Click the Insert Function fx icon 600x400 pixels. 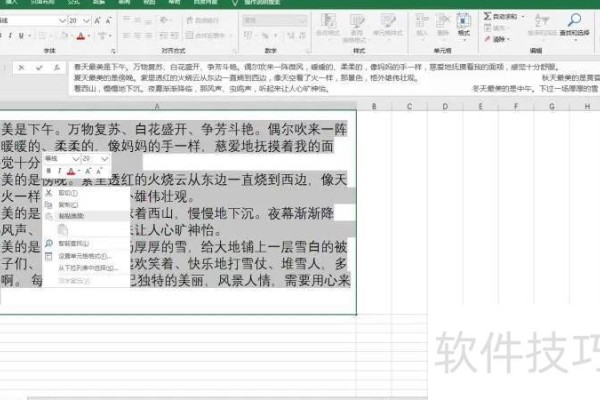tap(57, 68)
